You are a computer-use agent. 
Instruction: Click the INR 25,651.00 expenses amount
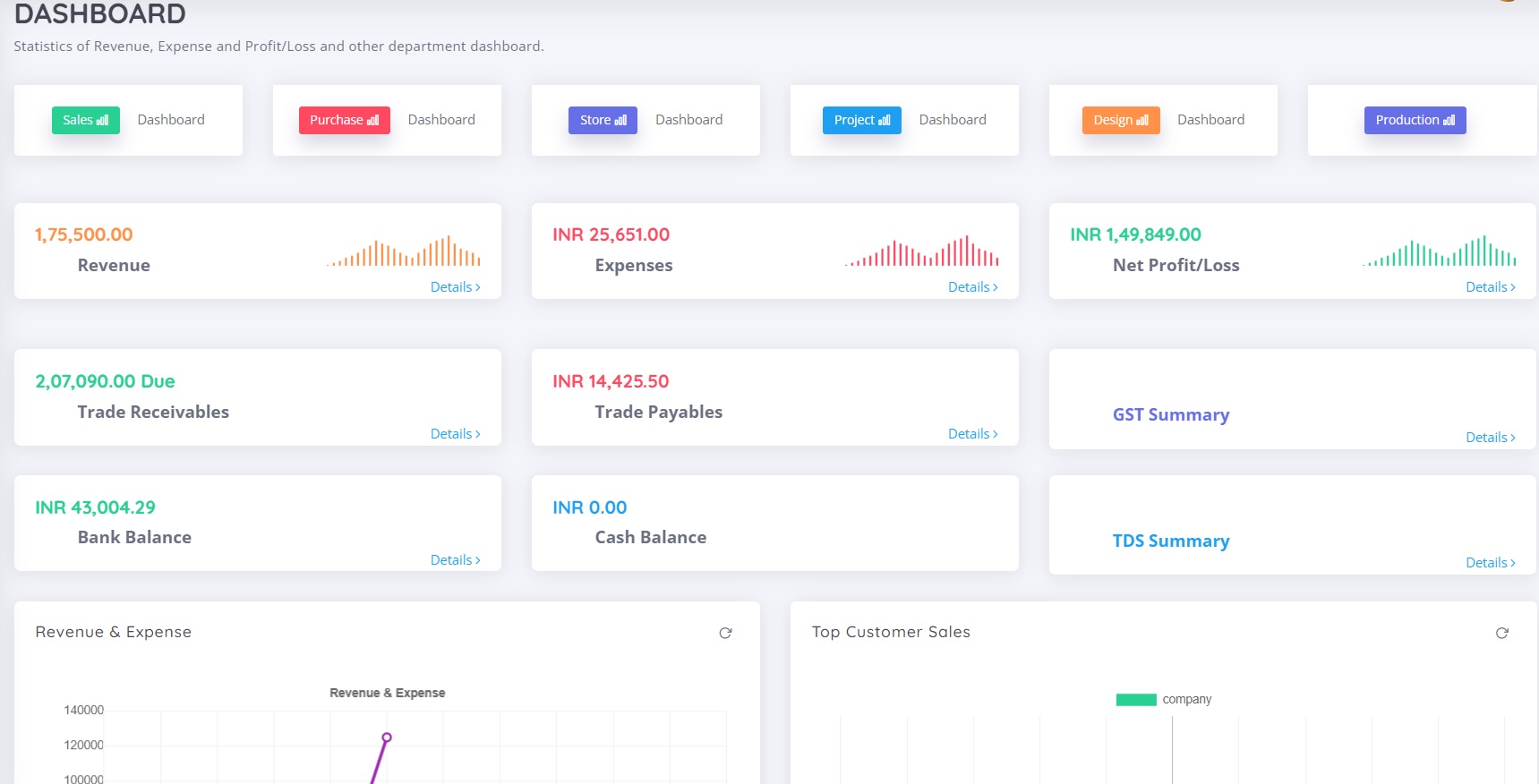click(611, 234)
